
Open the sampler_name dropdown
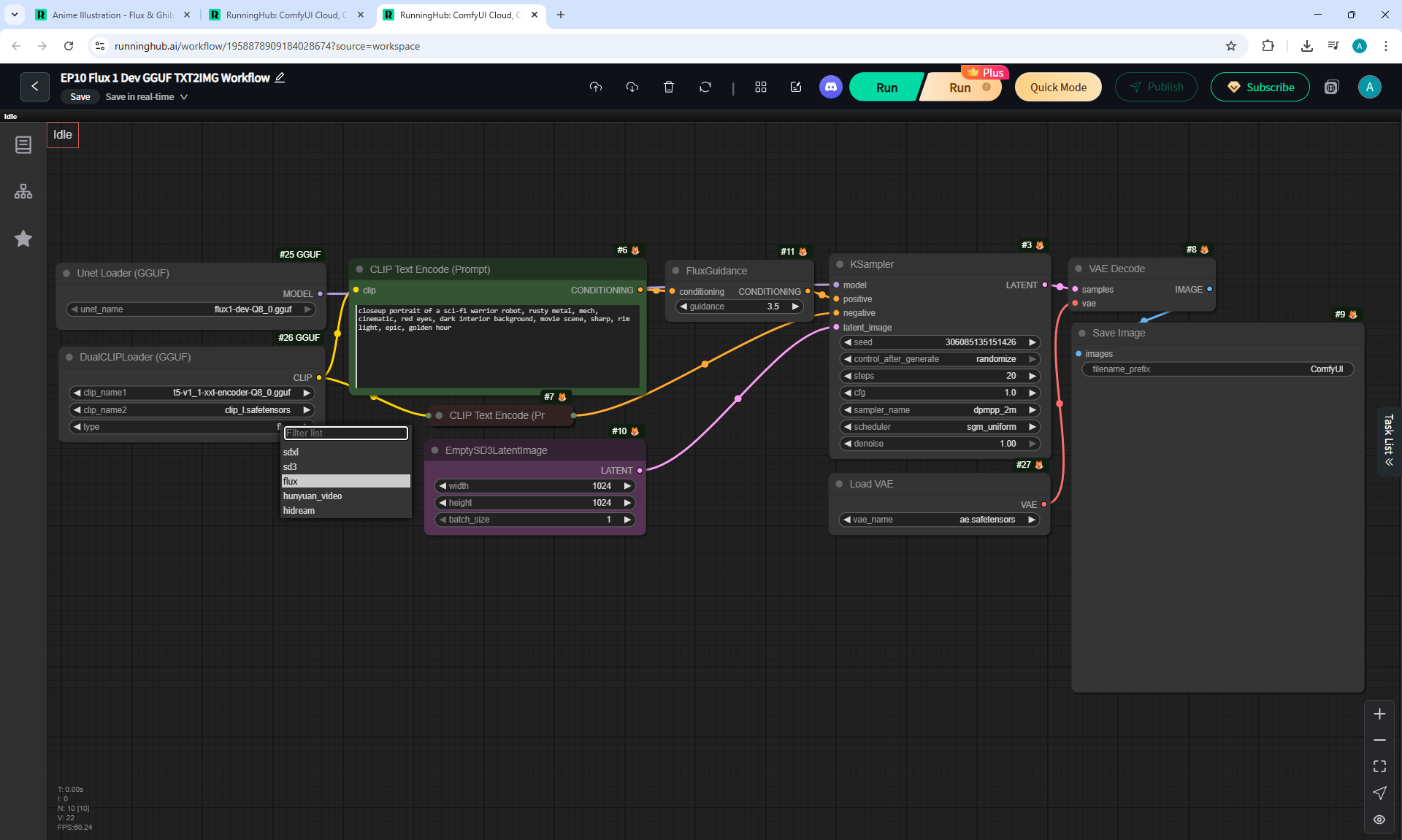(939, 410)
